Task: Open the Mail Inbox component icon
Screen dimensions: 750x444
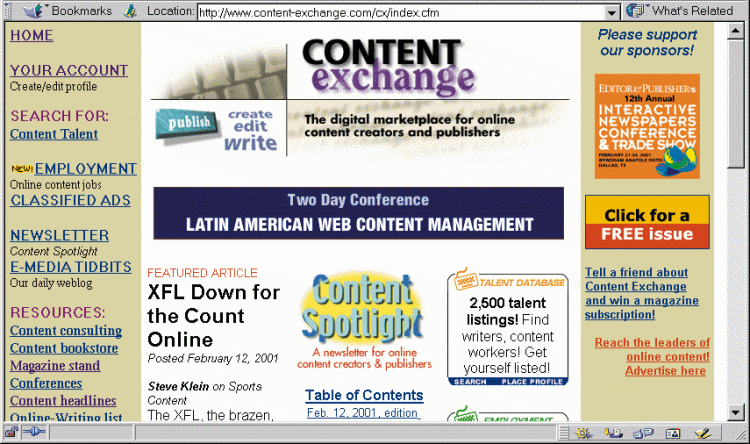Action: click(613, 433)
